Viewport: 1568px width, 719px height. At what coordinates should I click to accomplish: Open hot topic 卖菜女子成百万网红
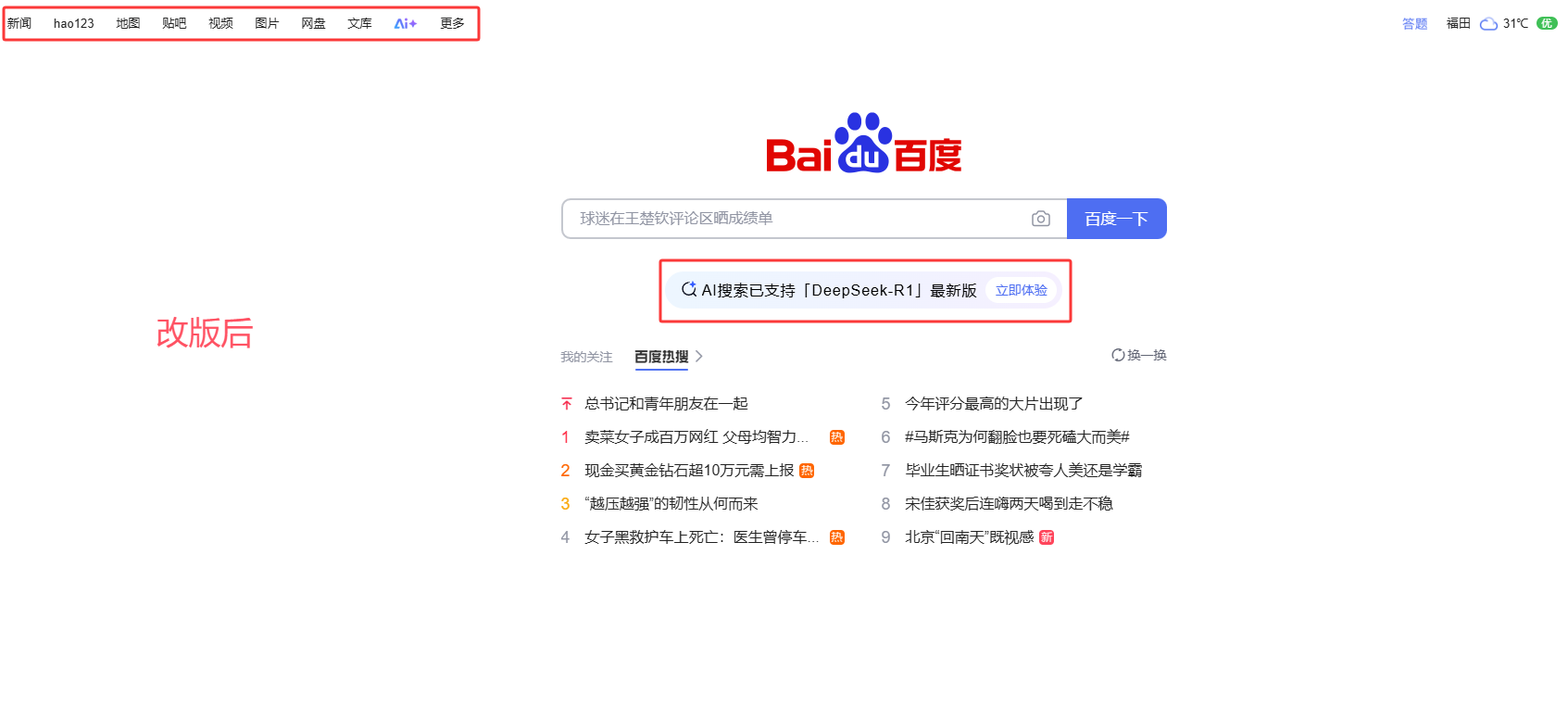[696, 437]
